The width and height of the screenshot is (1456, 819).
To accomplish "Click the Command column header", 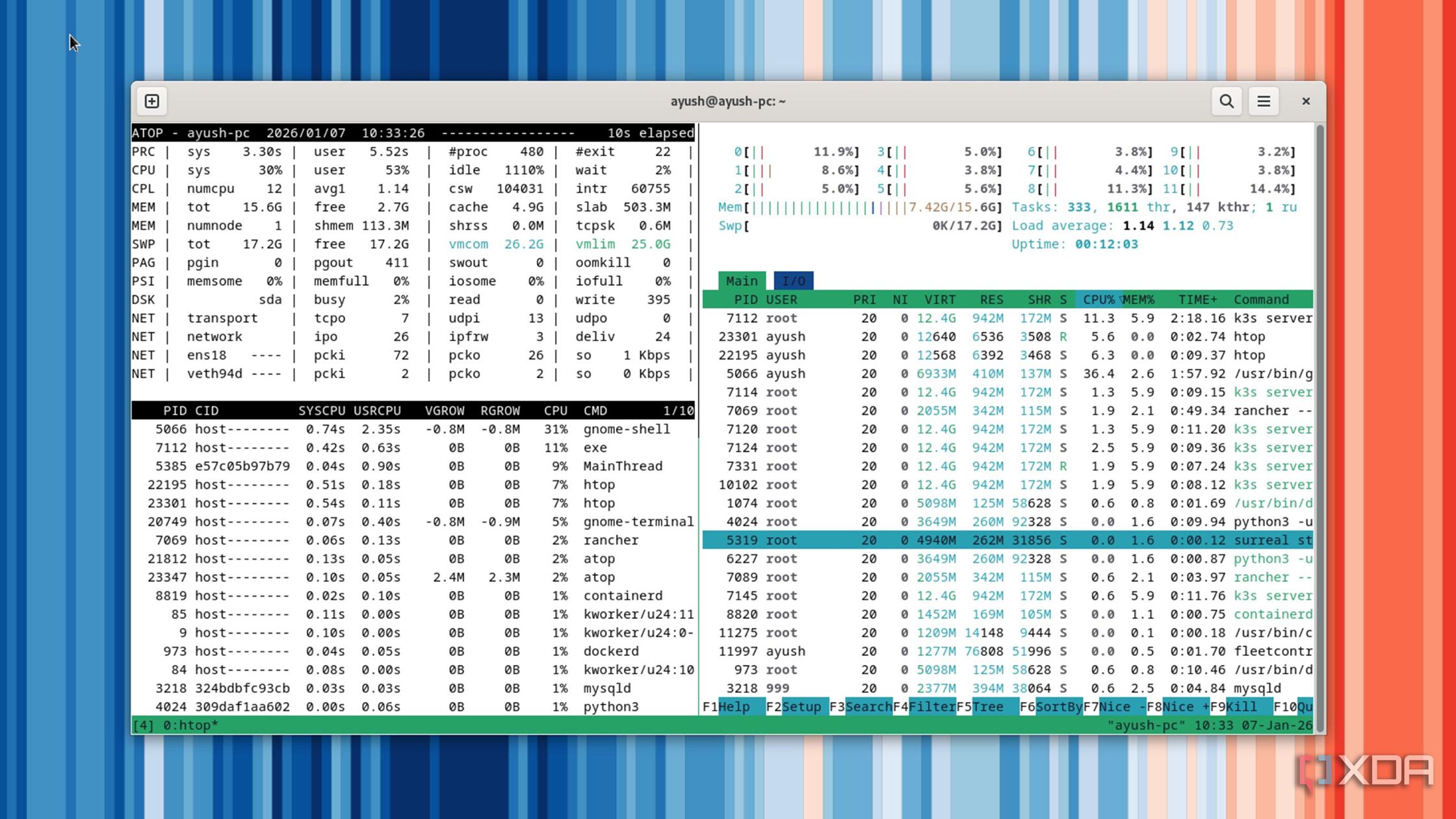I will click(x=1261, y=300).
